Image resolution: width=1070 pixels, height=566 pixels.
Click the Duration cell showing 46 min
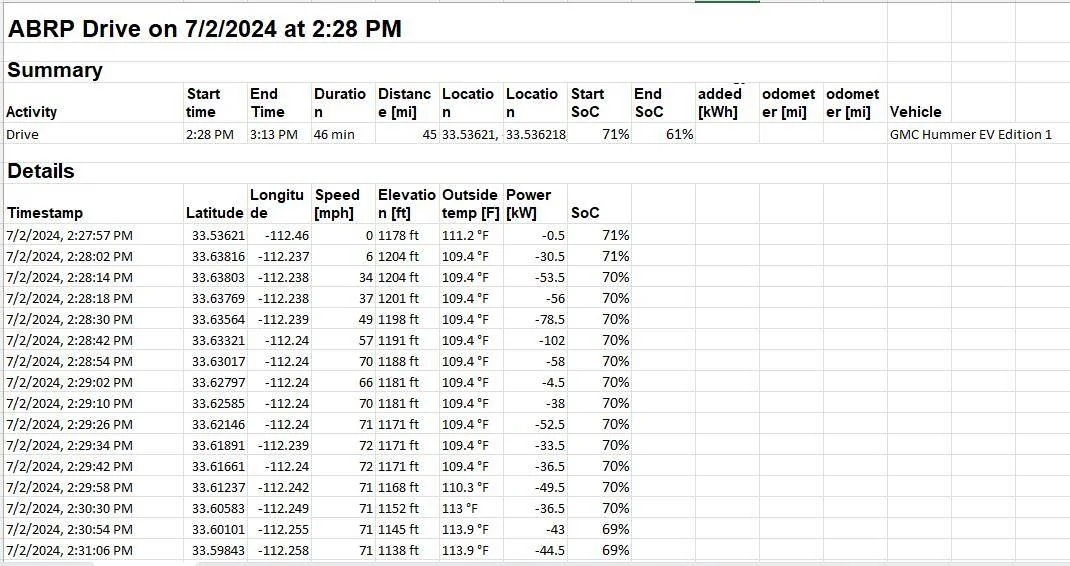tap(334, 135)
